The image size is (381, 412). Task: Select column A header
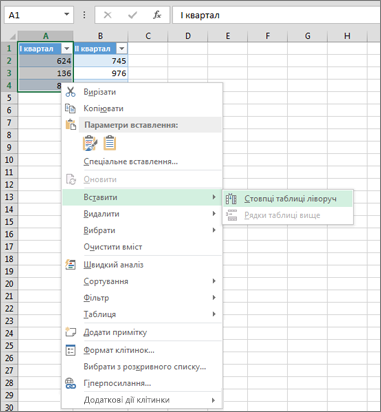click(46, 36)
